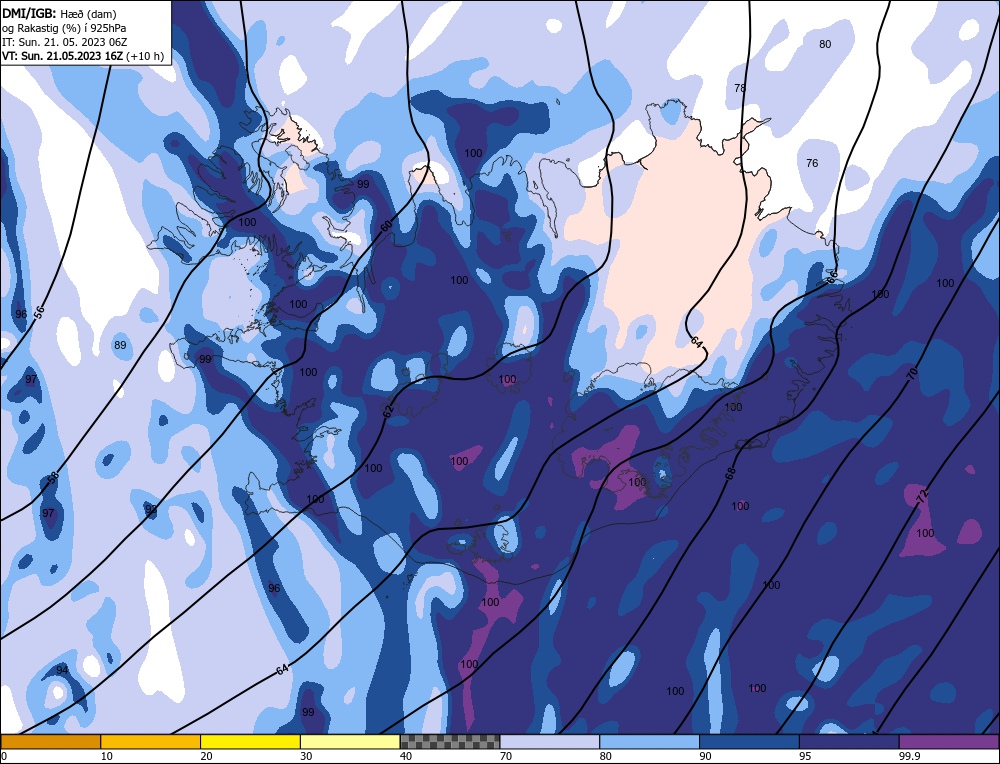Select the purple 99.9+ legend swatch

click(949, 742)
